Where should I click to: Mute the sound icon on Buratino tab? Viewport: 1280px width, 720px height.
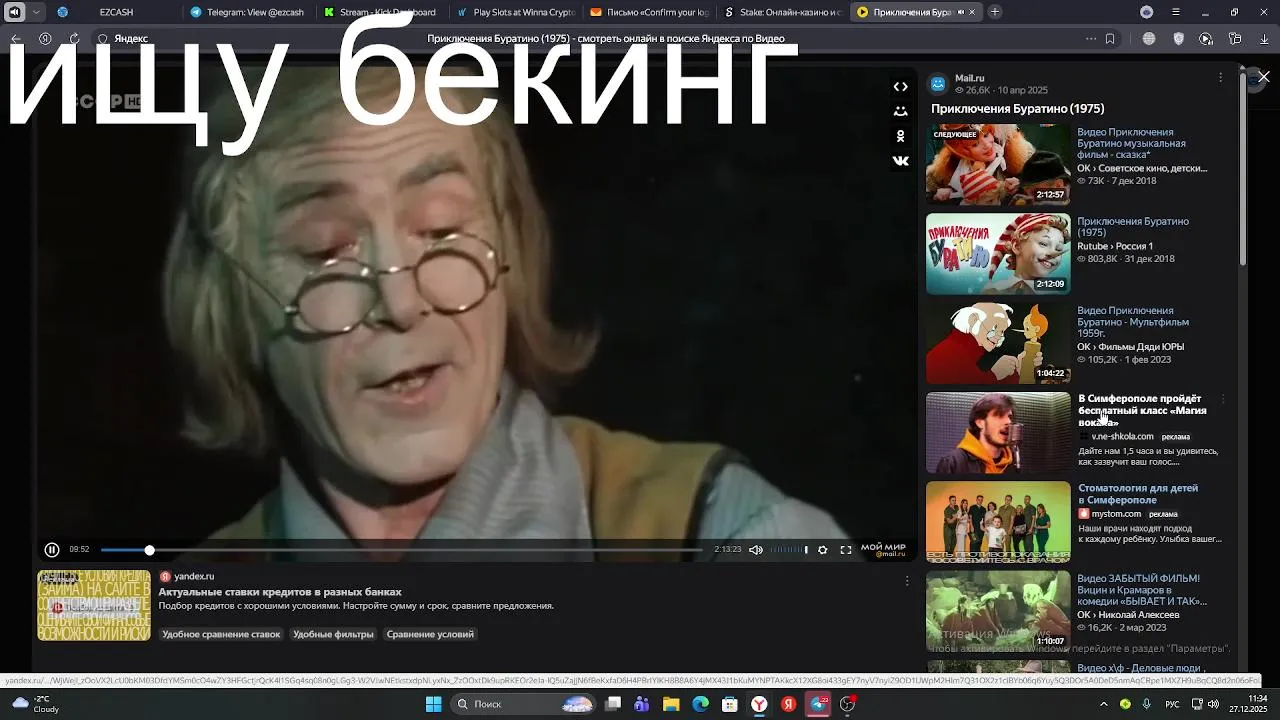(961, 12)
